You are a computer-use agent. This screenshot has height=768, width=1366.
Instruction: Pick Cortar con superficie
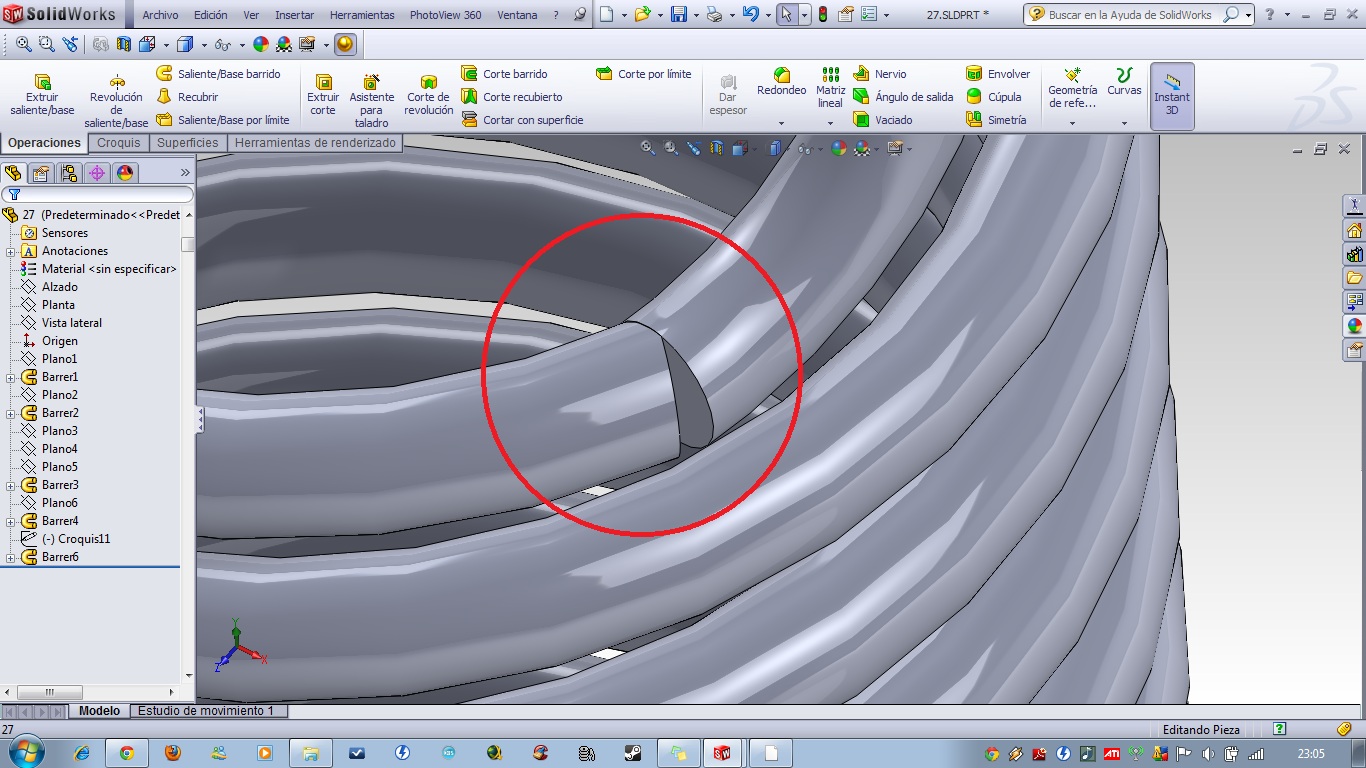click(522, 120)
